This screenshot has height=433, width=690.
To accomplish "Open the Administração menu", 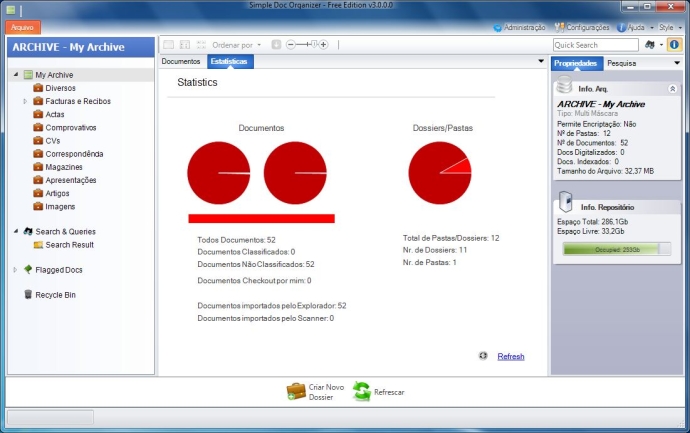I will click(519, 27).
